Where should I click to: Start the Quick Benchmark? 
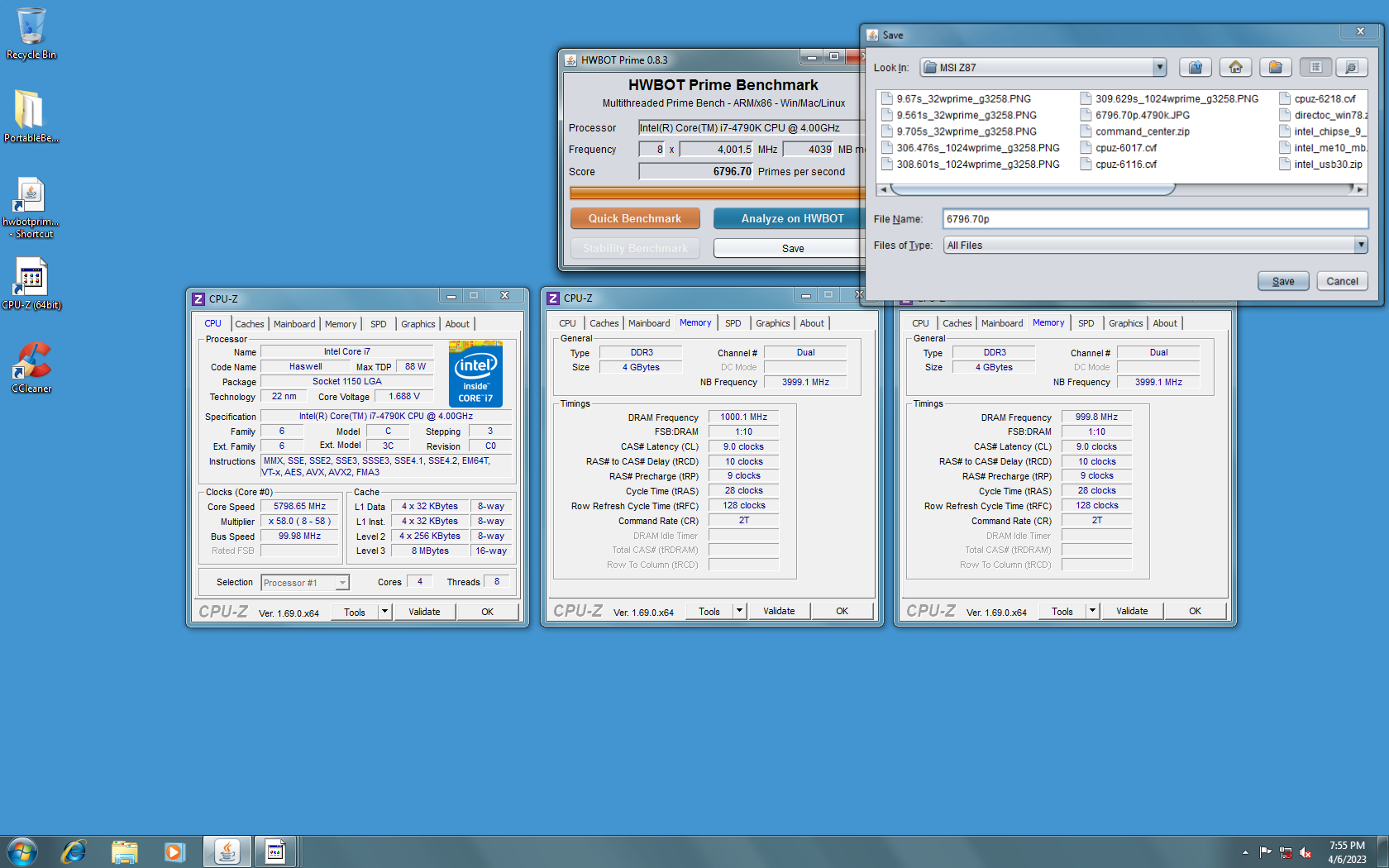coord(635,218)
